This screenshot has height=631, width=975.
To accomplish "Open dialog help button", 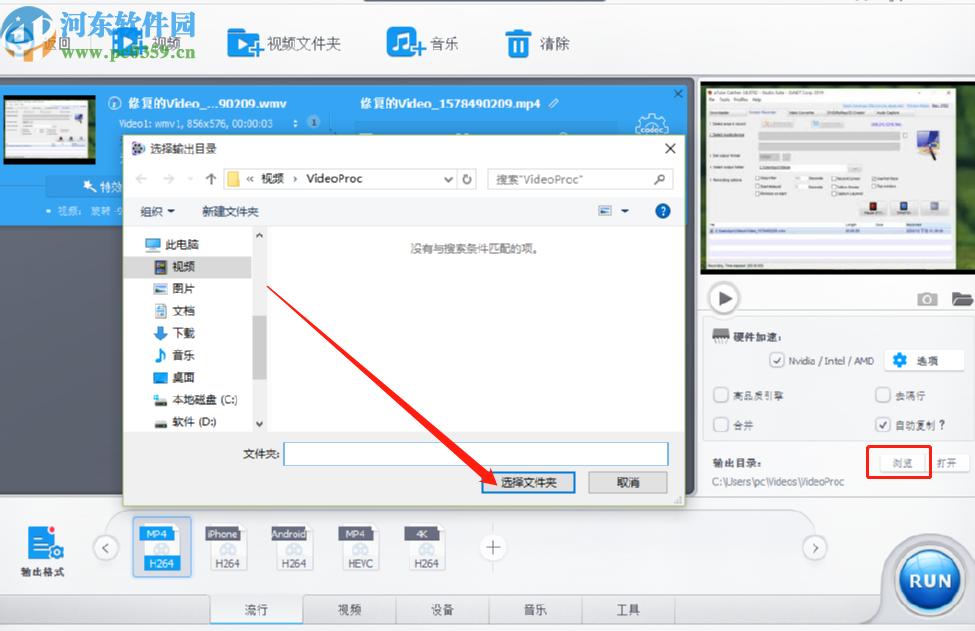I will pos(663,211).
